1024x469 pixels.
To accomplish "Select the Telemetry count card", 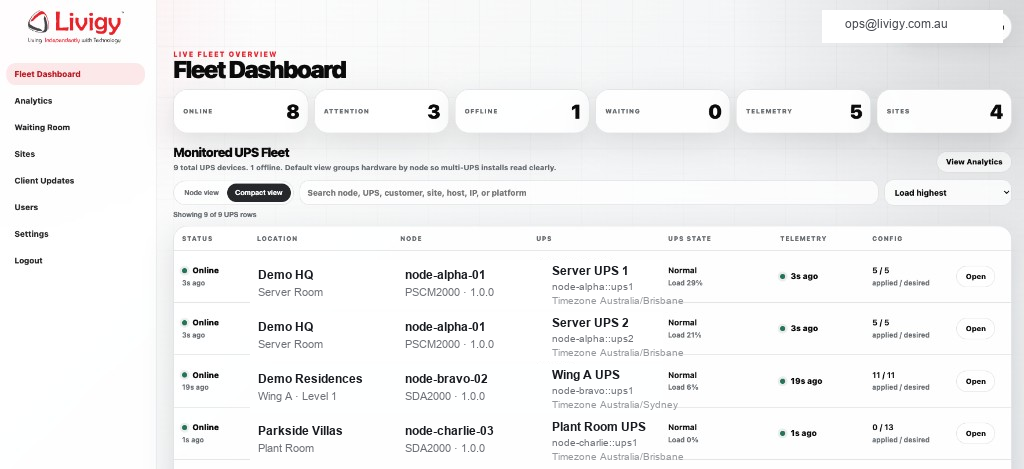I will (803, 112).
